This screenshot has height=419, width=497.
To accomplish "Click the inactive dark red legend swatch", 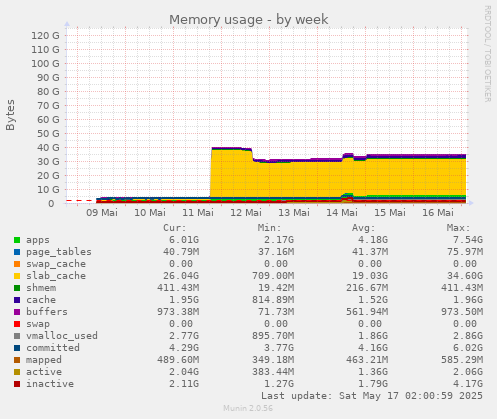I will pyautogui.click(x=17, y=384).
